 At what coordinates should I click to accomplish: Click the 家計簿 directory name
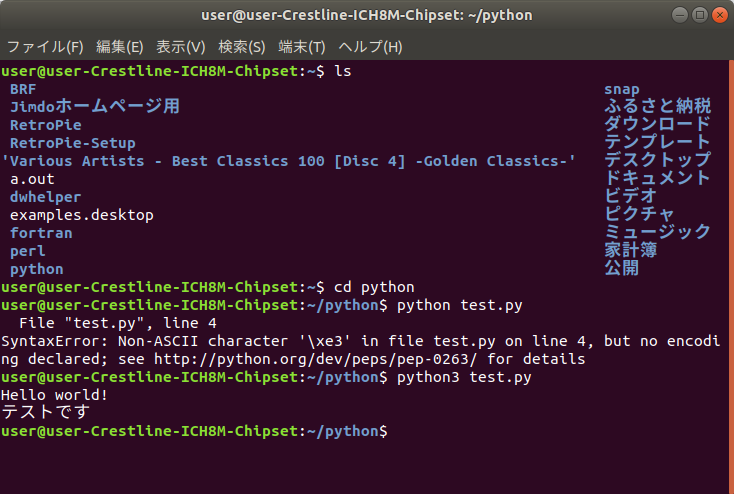631,250
